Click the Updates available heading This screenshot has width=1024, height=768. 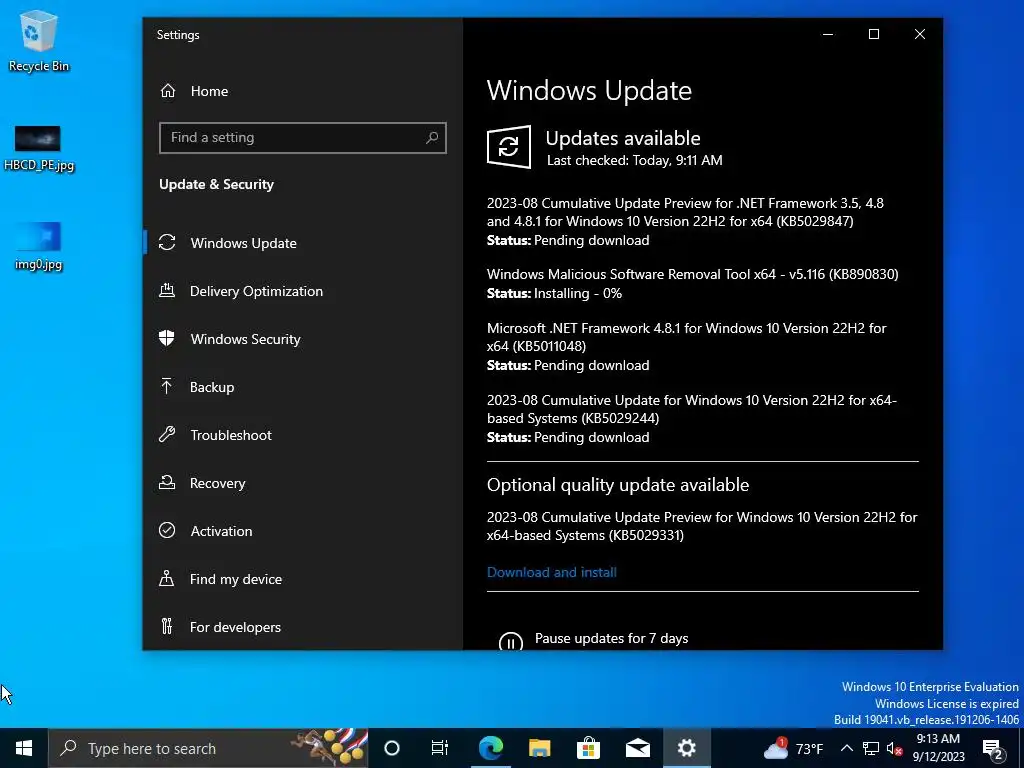[623, 138]
